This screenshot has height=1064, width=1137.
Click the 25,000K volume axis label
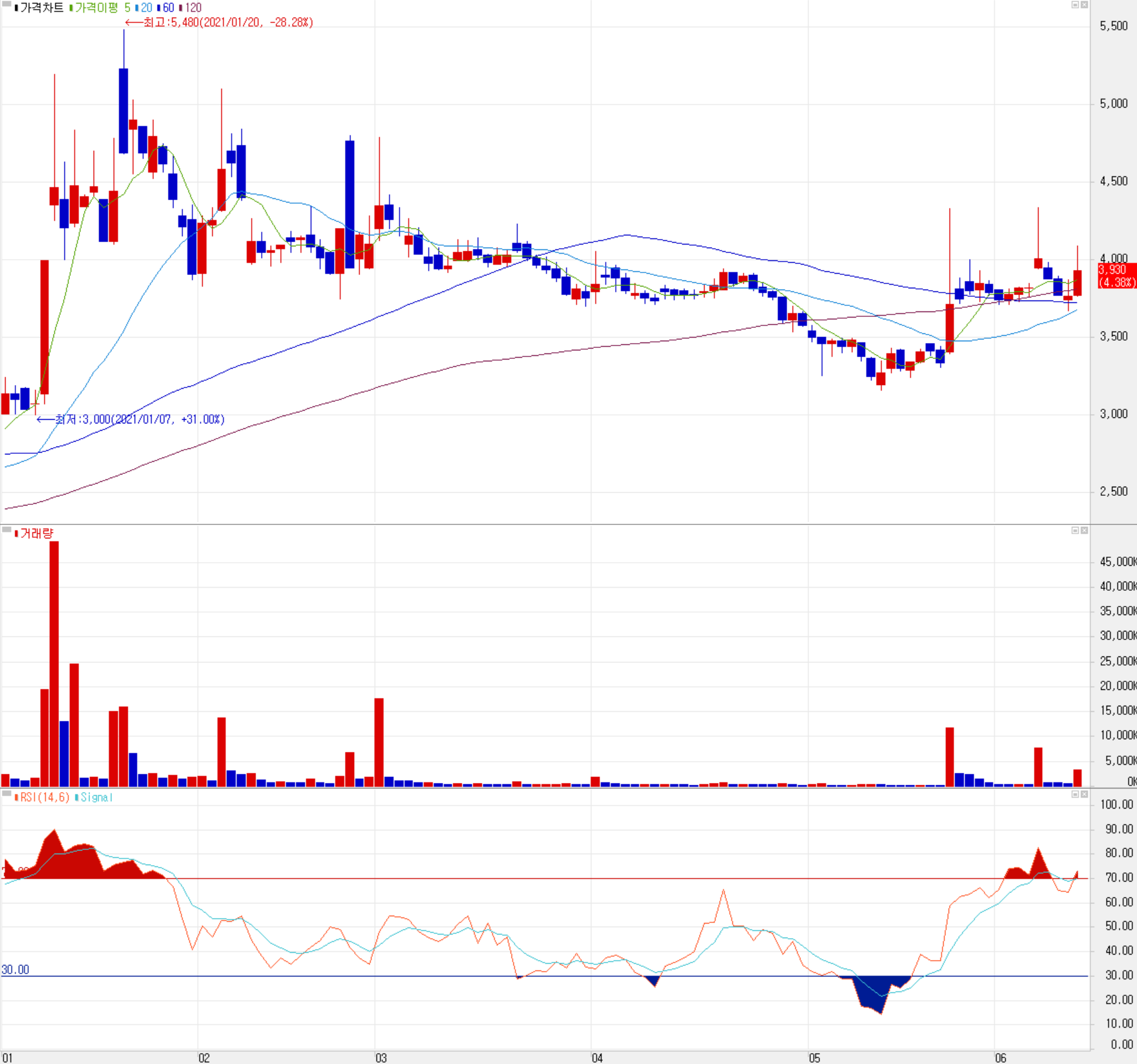pyautogui.click(x=1118, y=661)
